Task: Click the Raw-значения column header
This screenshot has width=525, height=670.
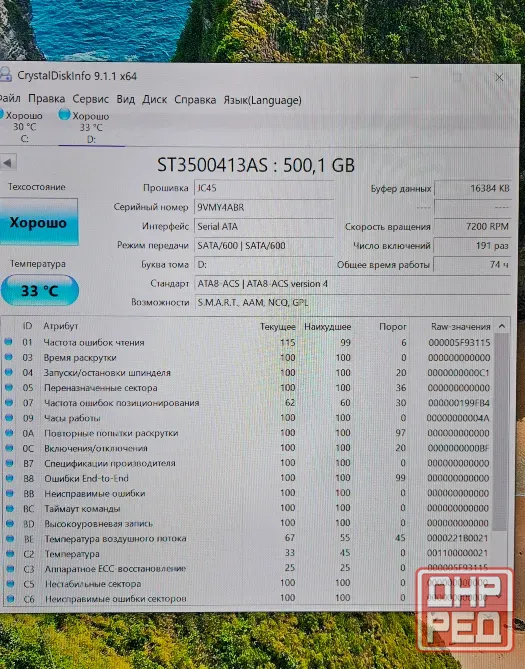Action: (460, 326)
